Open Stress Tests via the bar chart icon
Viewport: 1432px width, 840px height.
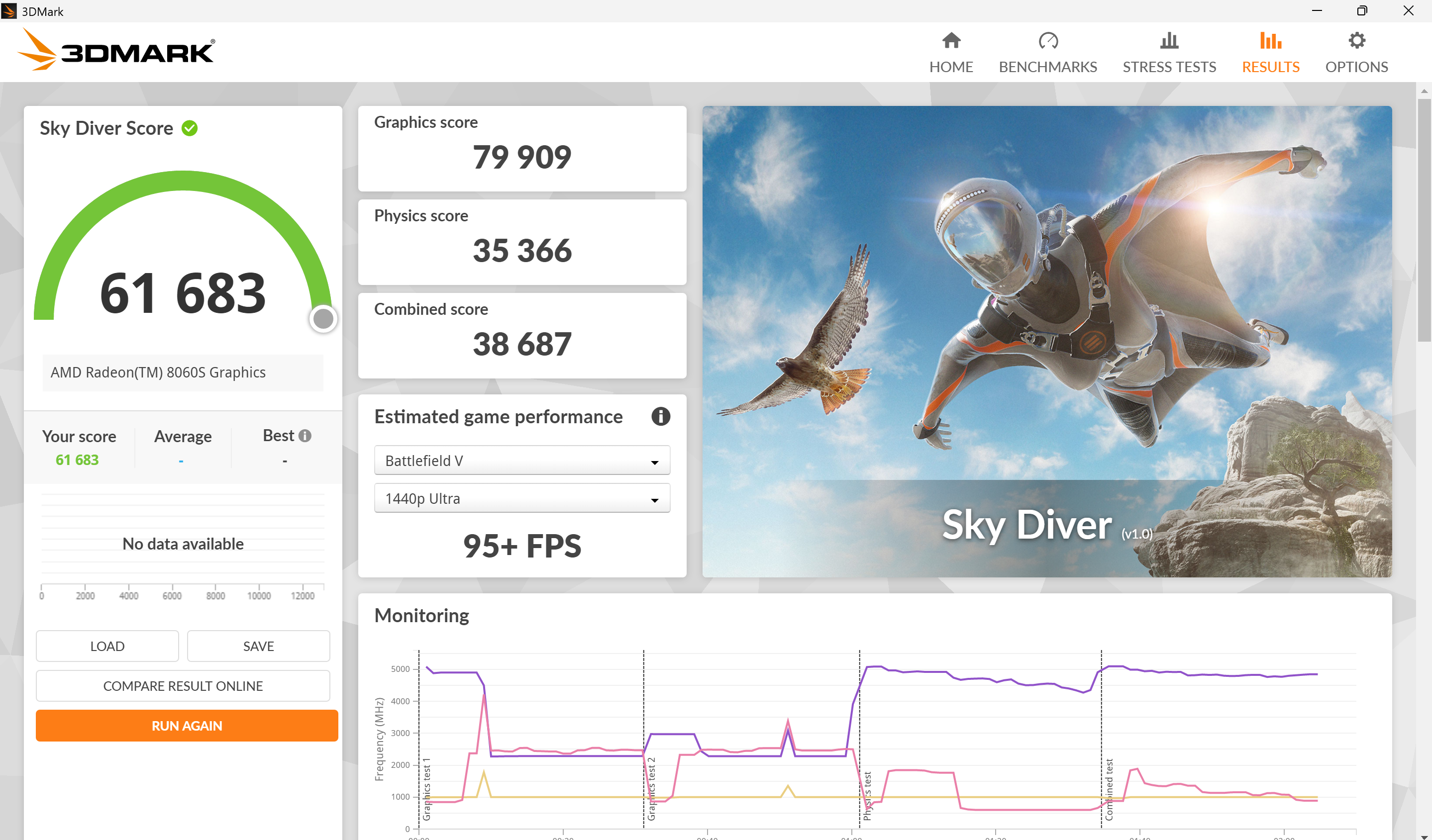pos(1168,41)
